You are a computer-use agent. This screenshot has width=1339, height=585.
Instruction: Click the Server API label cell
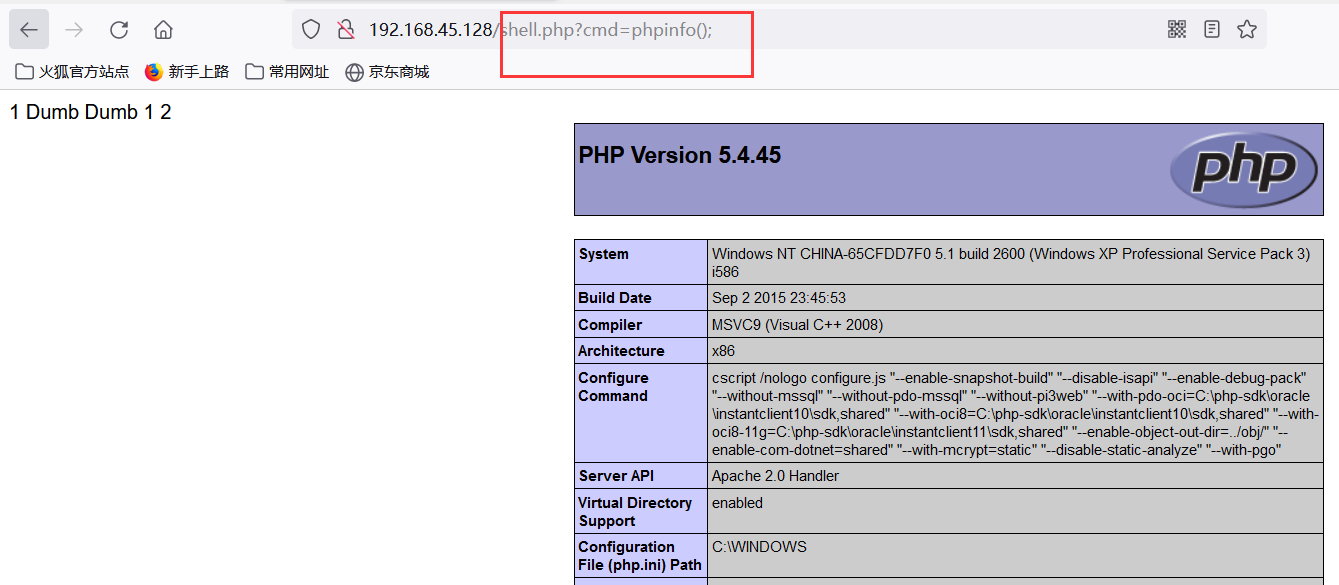click(641, 476)
